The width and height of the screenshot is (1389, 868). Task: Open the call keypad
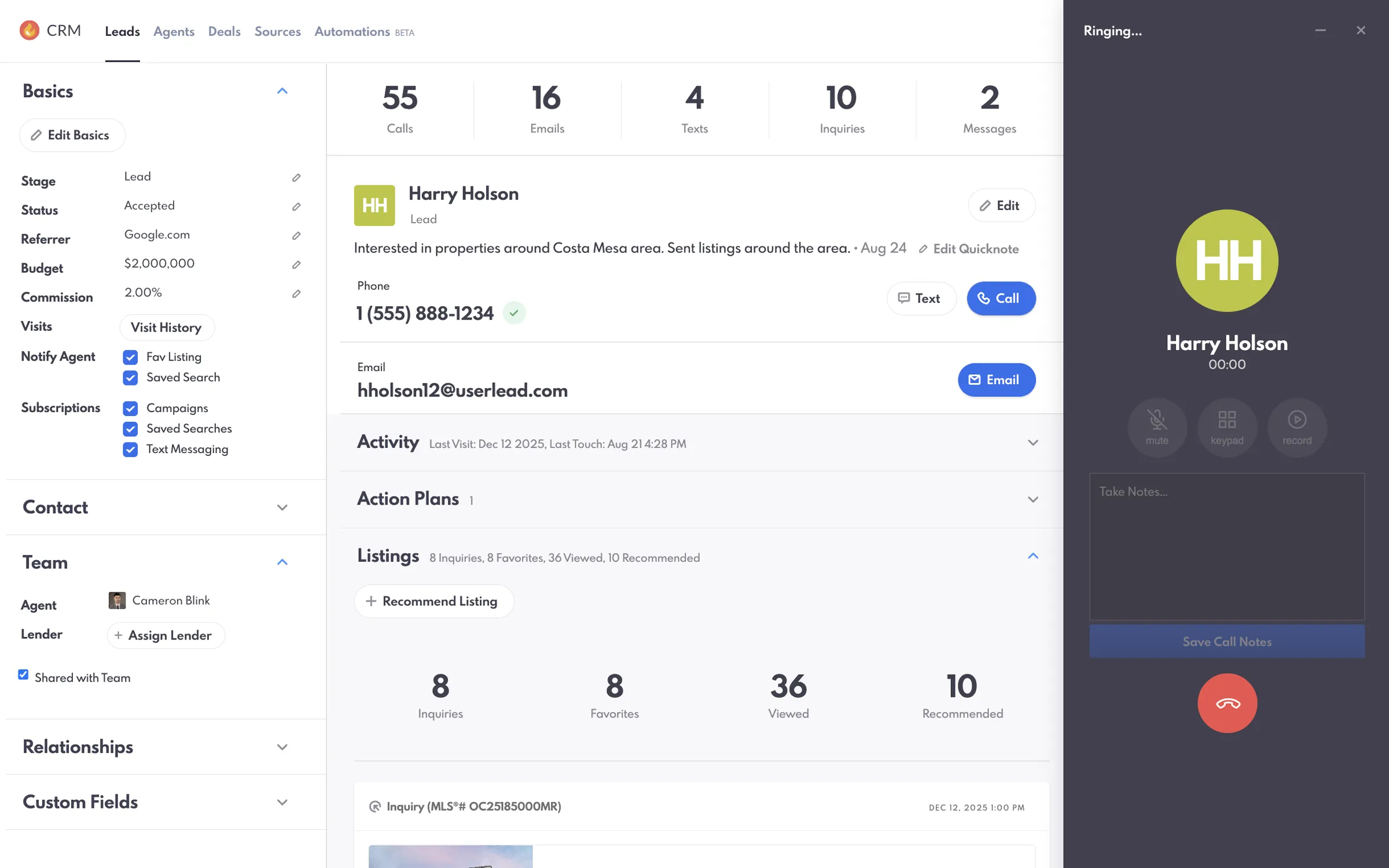coord(1227,428)
